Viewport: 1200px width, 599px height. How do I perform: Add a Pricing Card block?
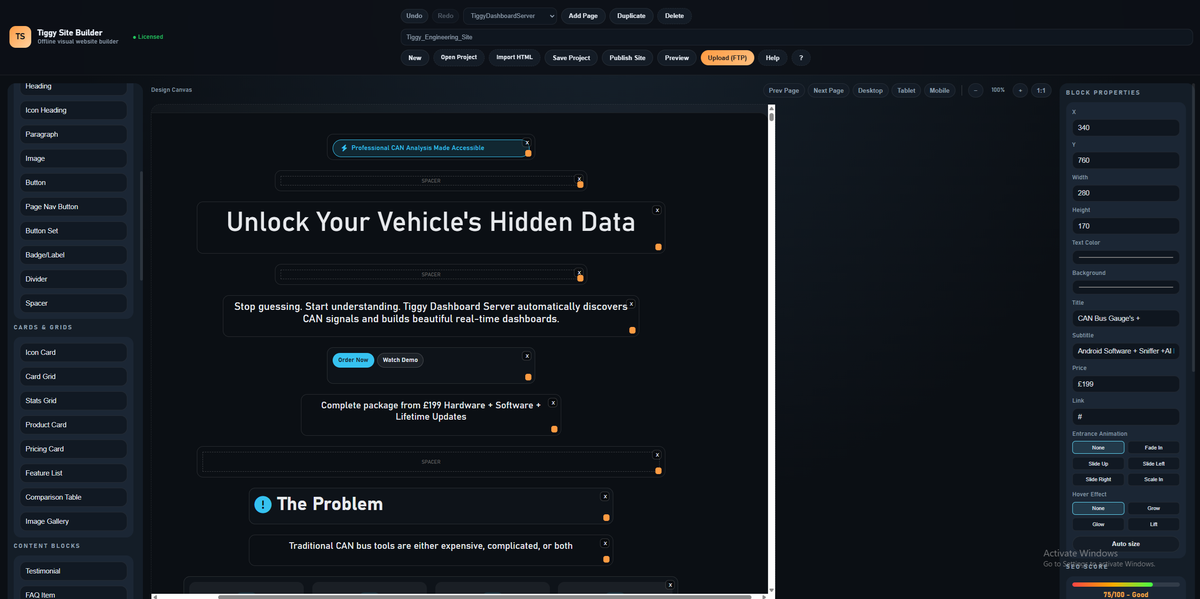(74, 449)
